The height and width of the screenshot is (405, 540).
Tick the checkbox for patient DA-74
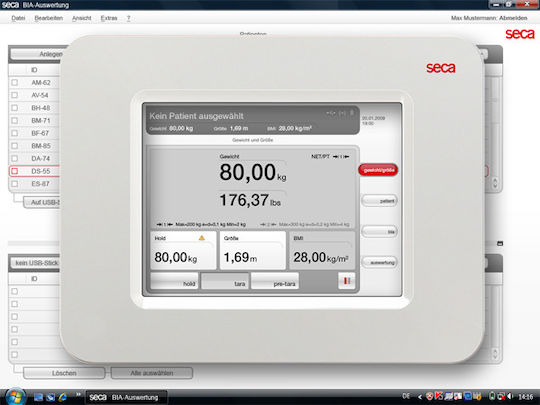tap(14, 158)
